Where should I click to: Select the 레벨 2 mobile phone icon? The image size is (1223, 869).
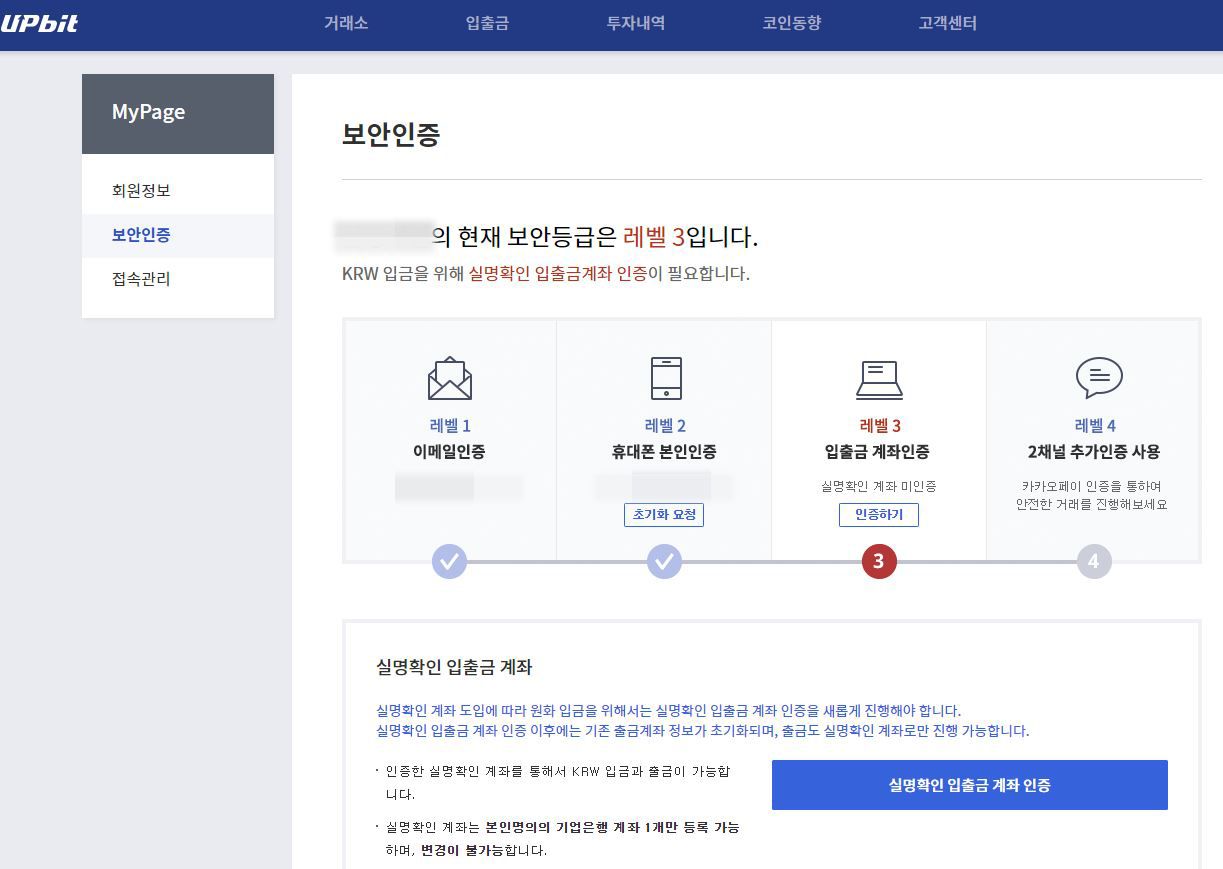pos(665,379)
